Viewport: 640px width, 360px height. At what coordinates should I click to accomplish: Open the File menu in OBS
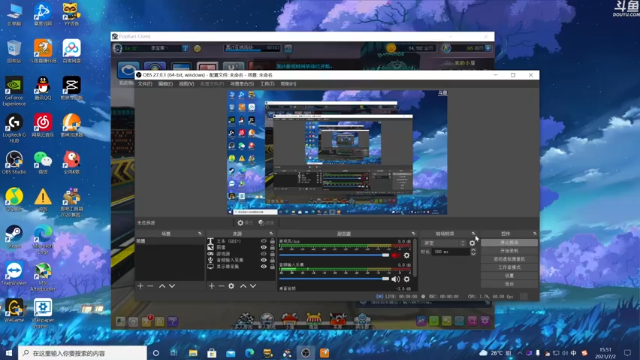click(145, 84)
